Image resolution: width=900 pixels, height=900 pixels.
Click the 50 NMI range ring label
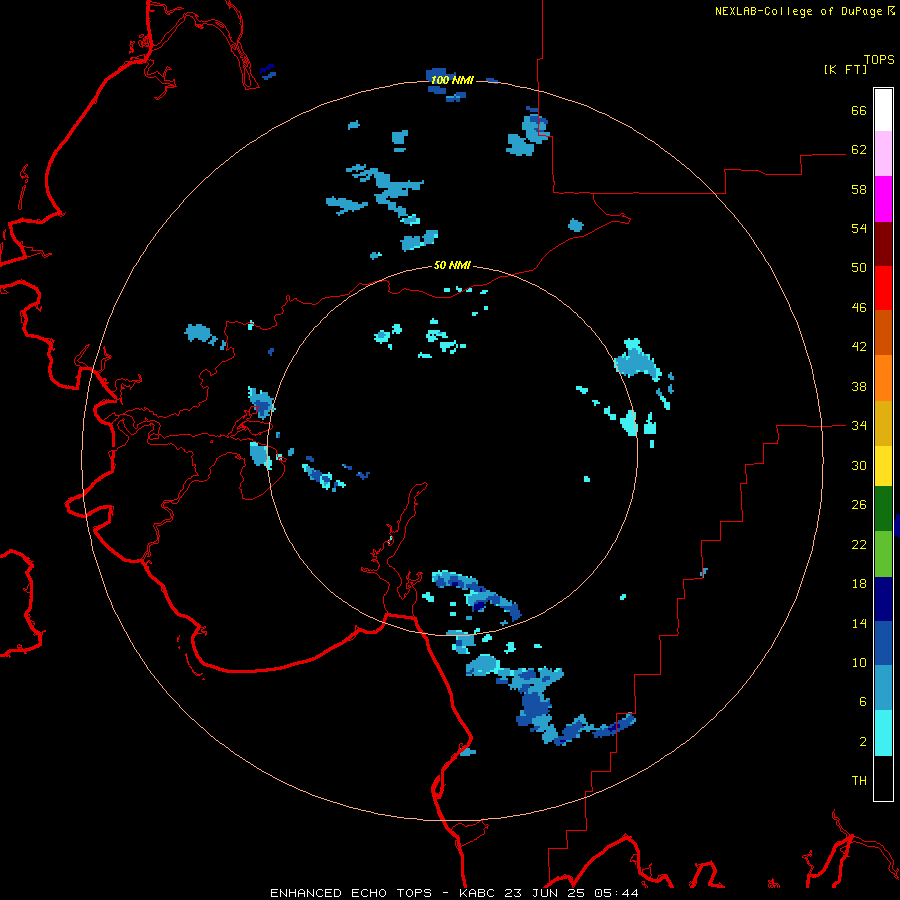pyautogui.click(x=452, y=265)
